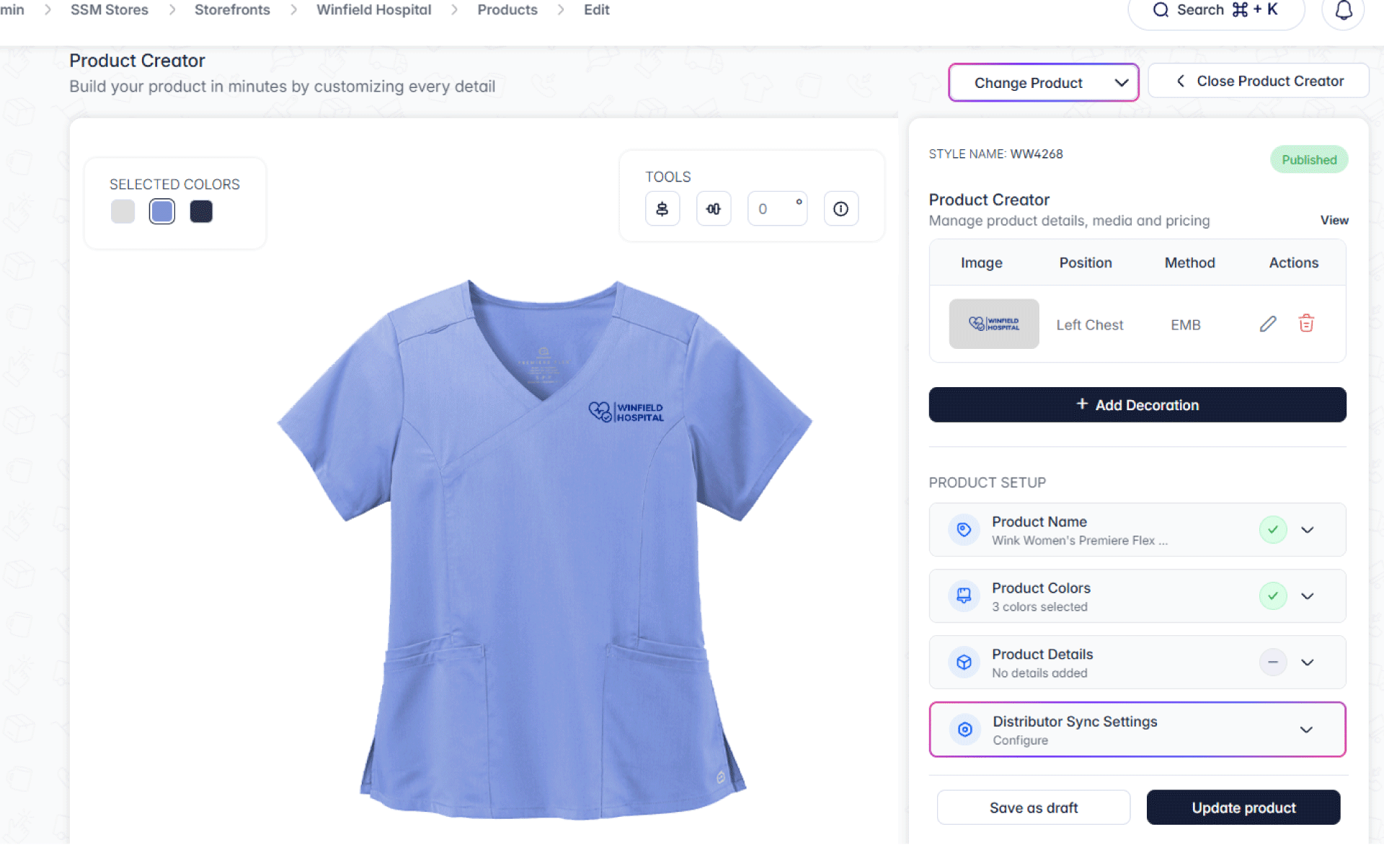The width and height of the screenshot is (1384, 868).
Task: Click the Search command bar
Action: (x=1216, y=10)
